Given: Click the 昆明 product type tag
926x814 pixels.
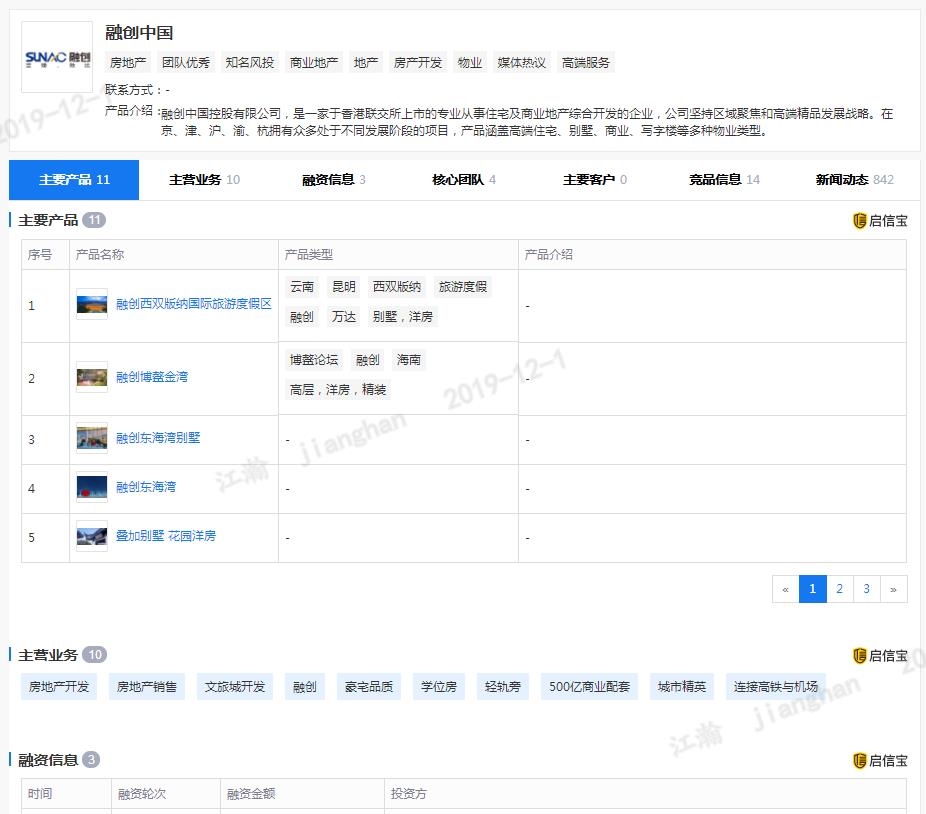Looking at the screenshot, I should [344, 286].
